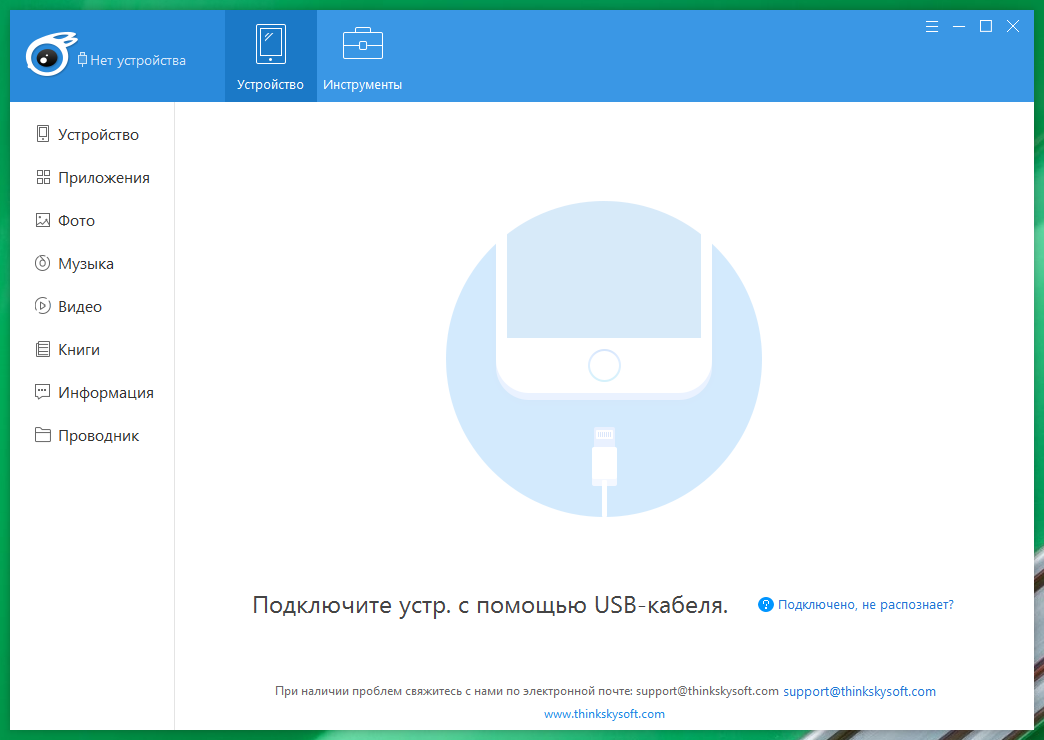This screenshot has width=1044, height=740.
Task: Open the hamburger menu in title bar
Action: coord(932,26)
